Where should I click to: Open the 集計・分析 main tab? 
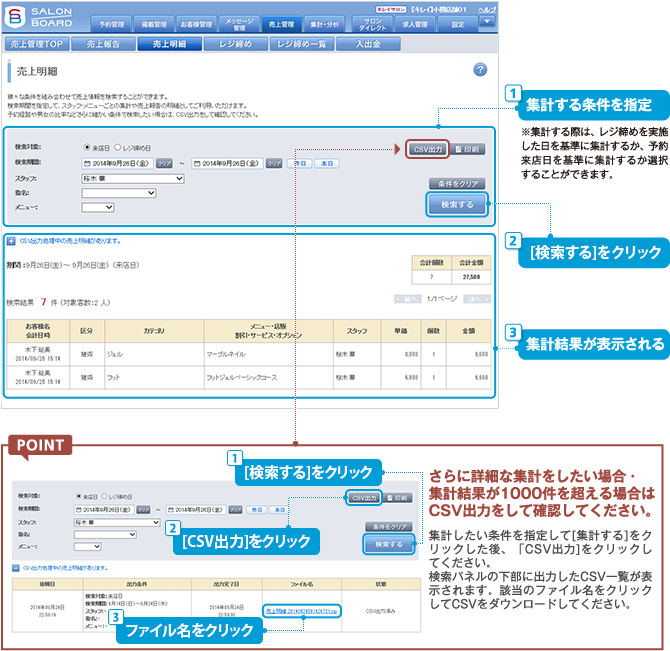pyautogui.click(x=324, y=24)
